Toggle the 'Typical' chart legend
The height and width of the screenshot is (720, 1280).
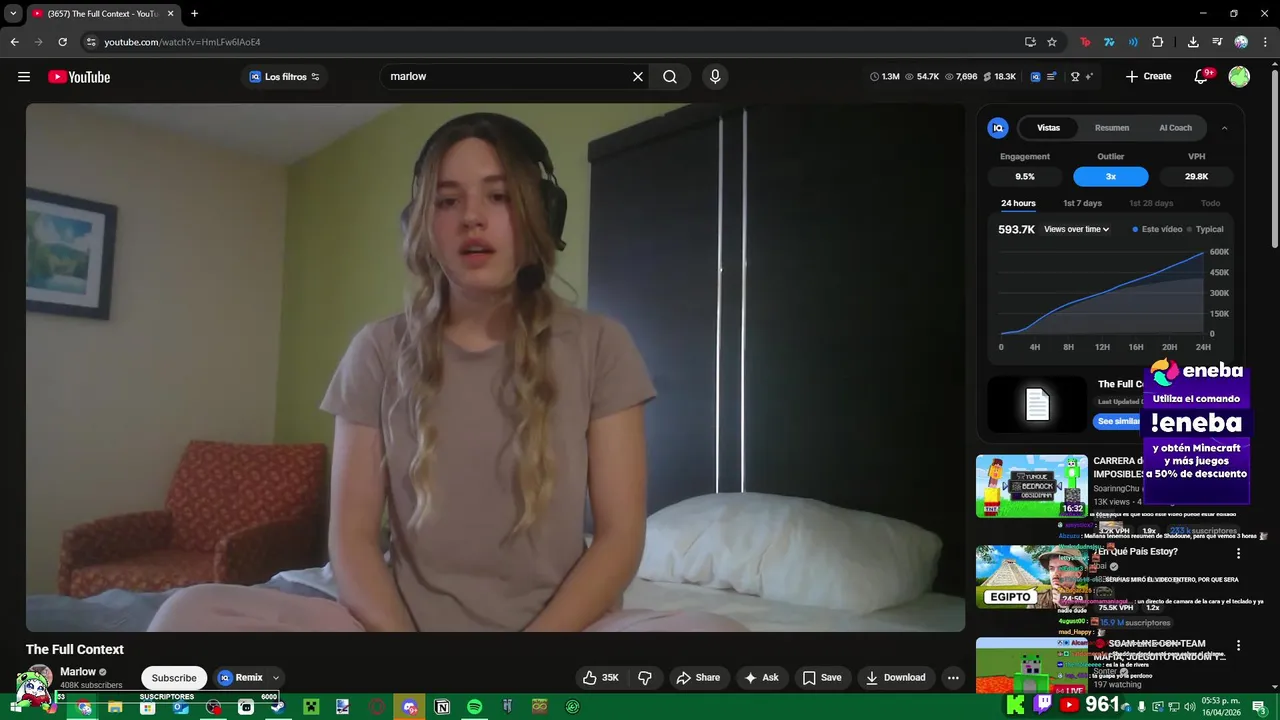1205,230
